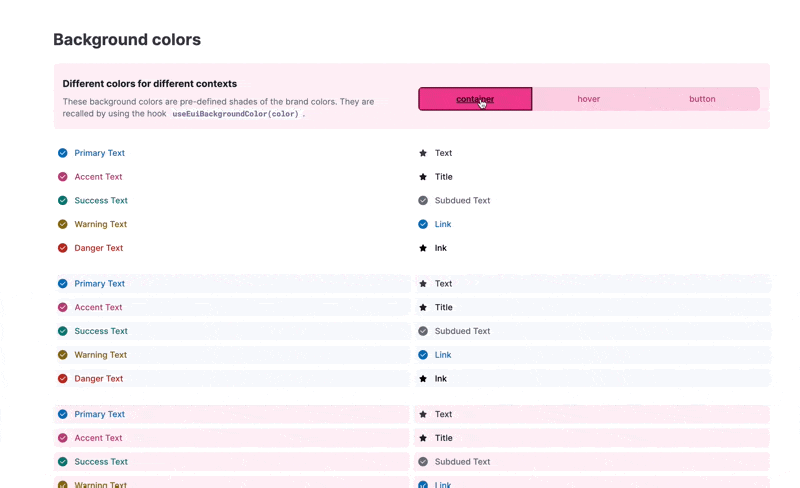
Task: Click the check icon beside Link in the gray-shaded list
Action: [x=423, y=355]
